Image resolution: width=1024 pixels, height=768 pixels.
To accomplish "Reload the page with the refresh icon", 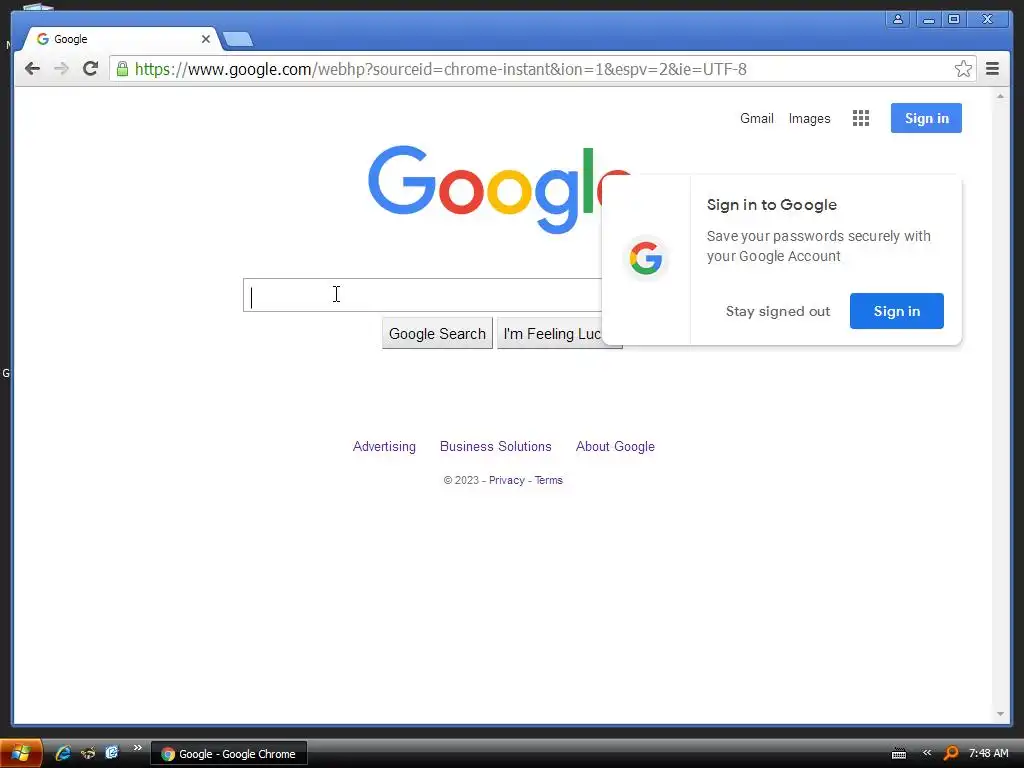I will tap(90, 69).
